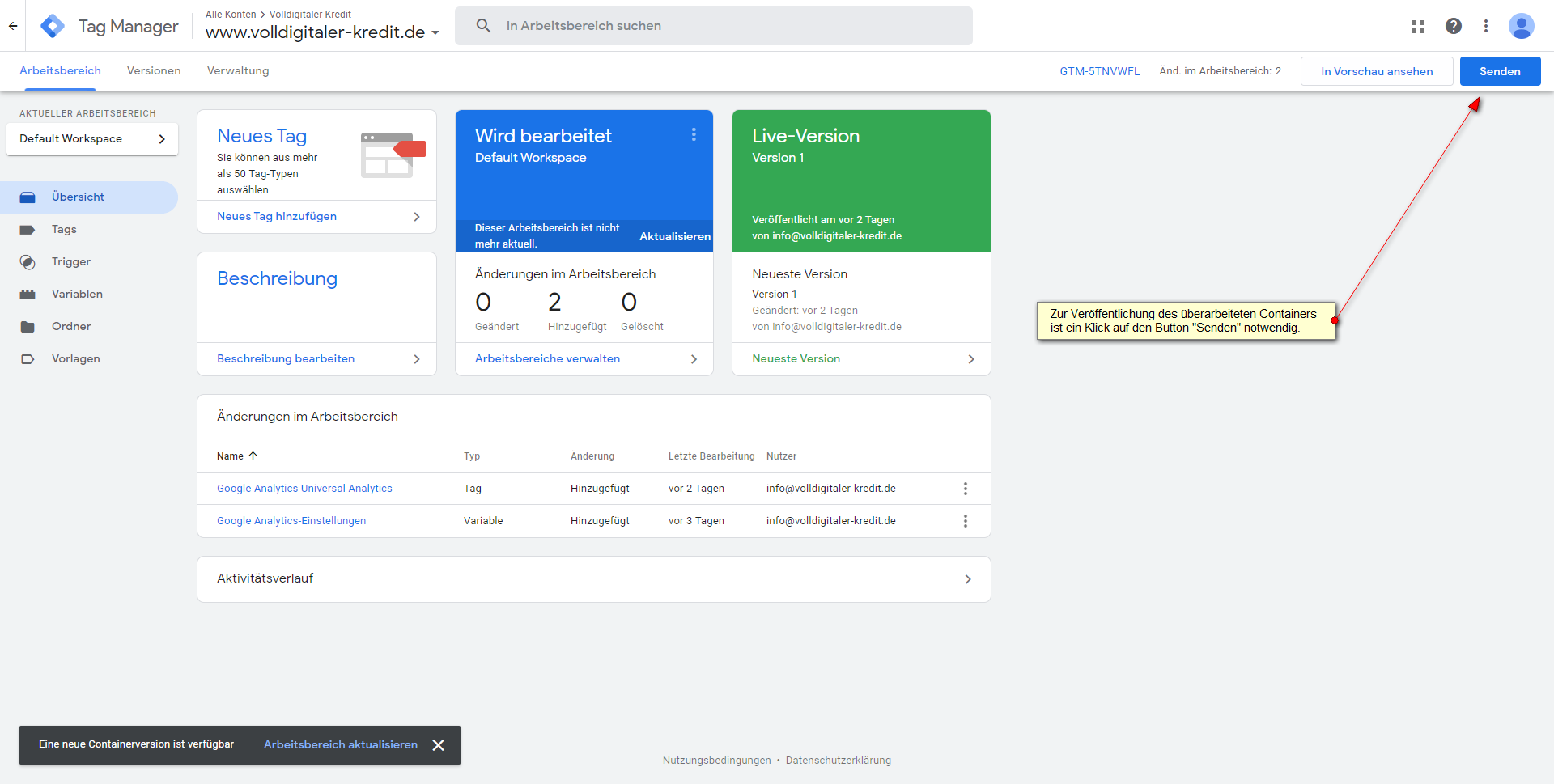Image resolution: width=1554 pixels, height=784 pixels.
Task: Click the GTM-5TNVWFL container ID
Action: tap(1099, 71)
